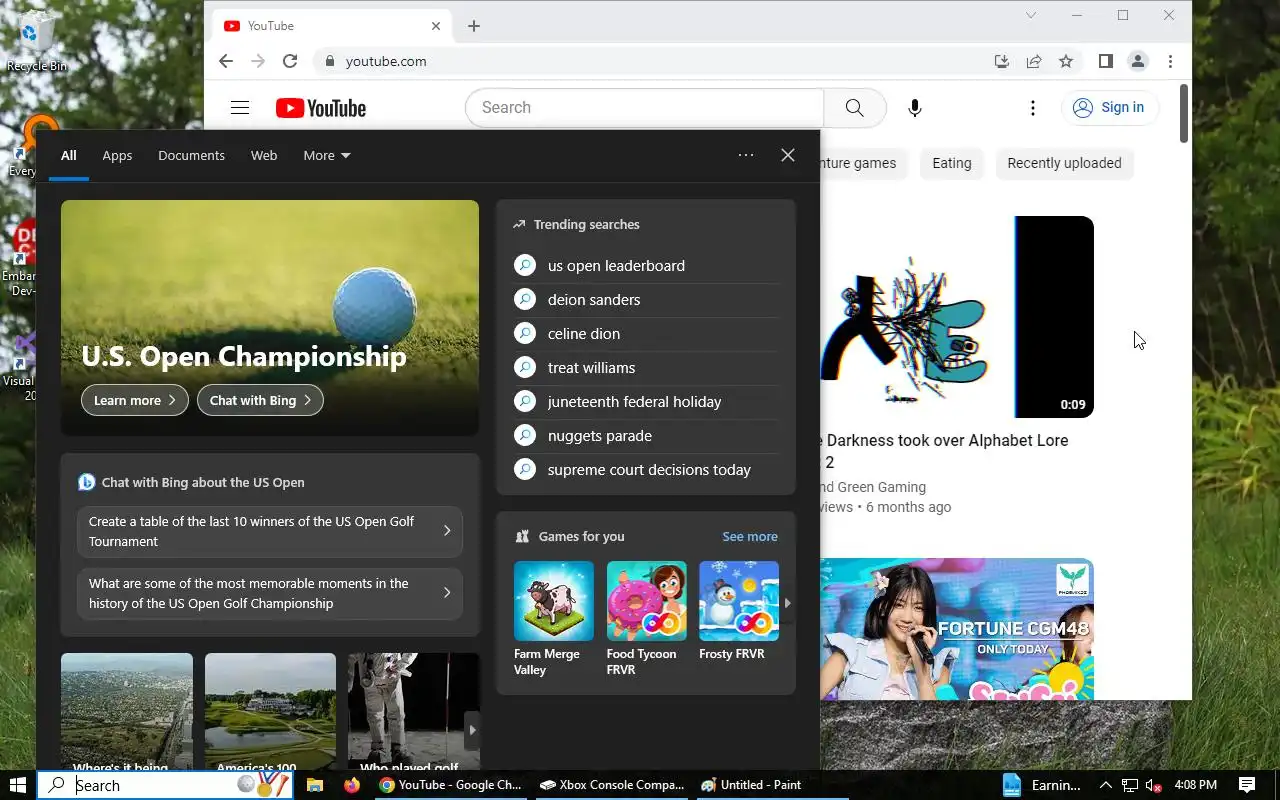This screenshot has width=1280, height=800.
Task: Click the YouTube logo
Action: (x=321, y=108)
